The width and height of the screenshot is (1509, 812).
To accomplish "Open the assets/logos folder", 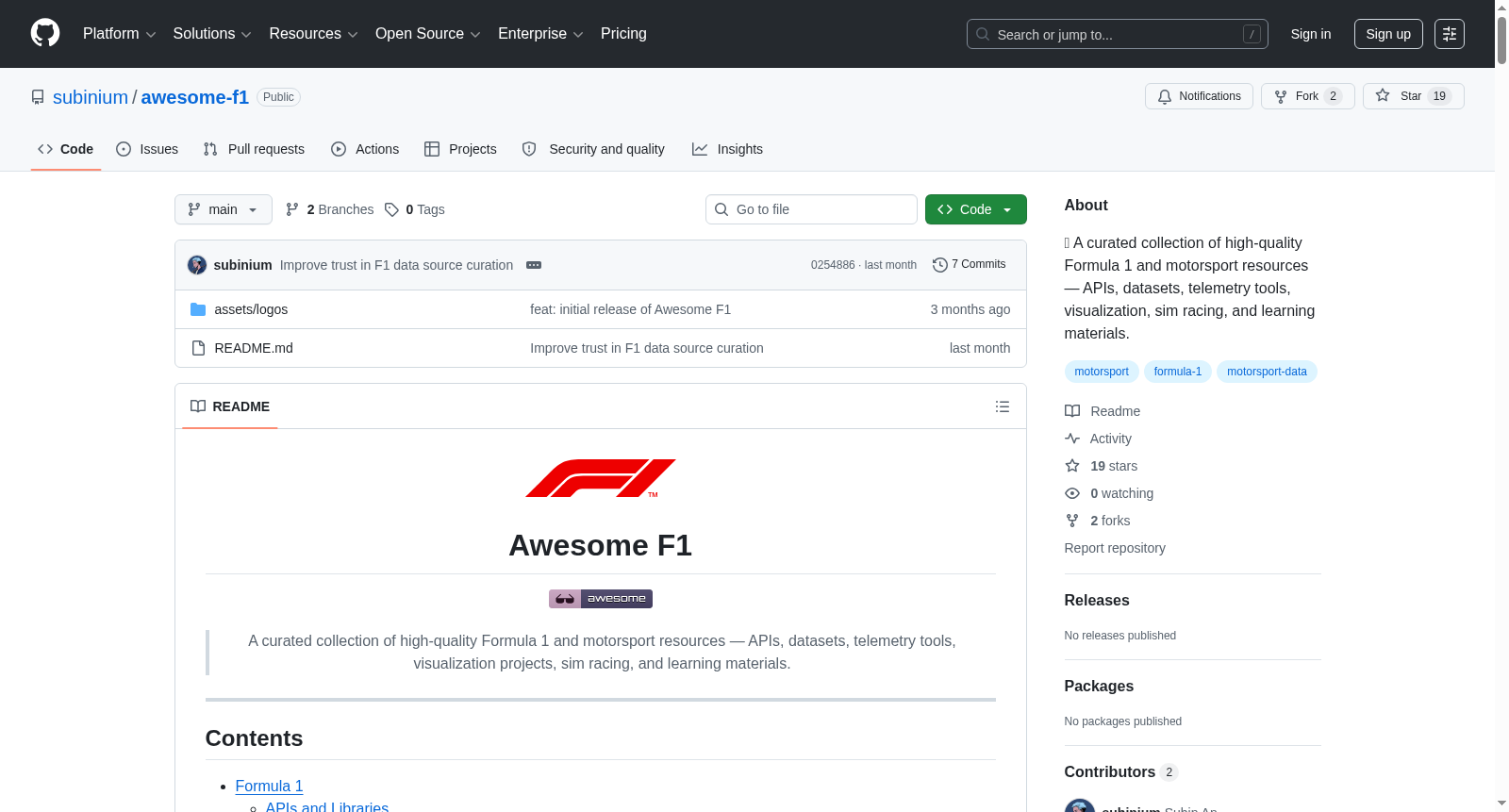I will (251, 309).
